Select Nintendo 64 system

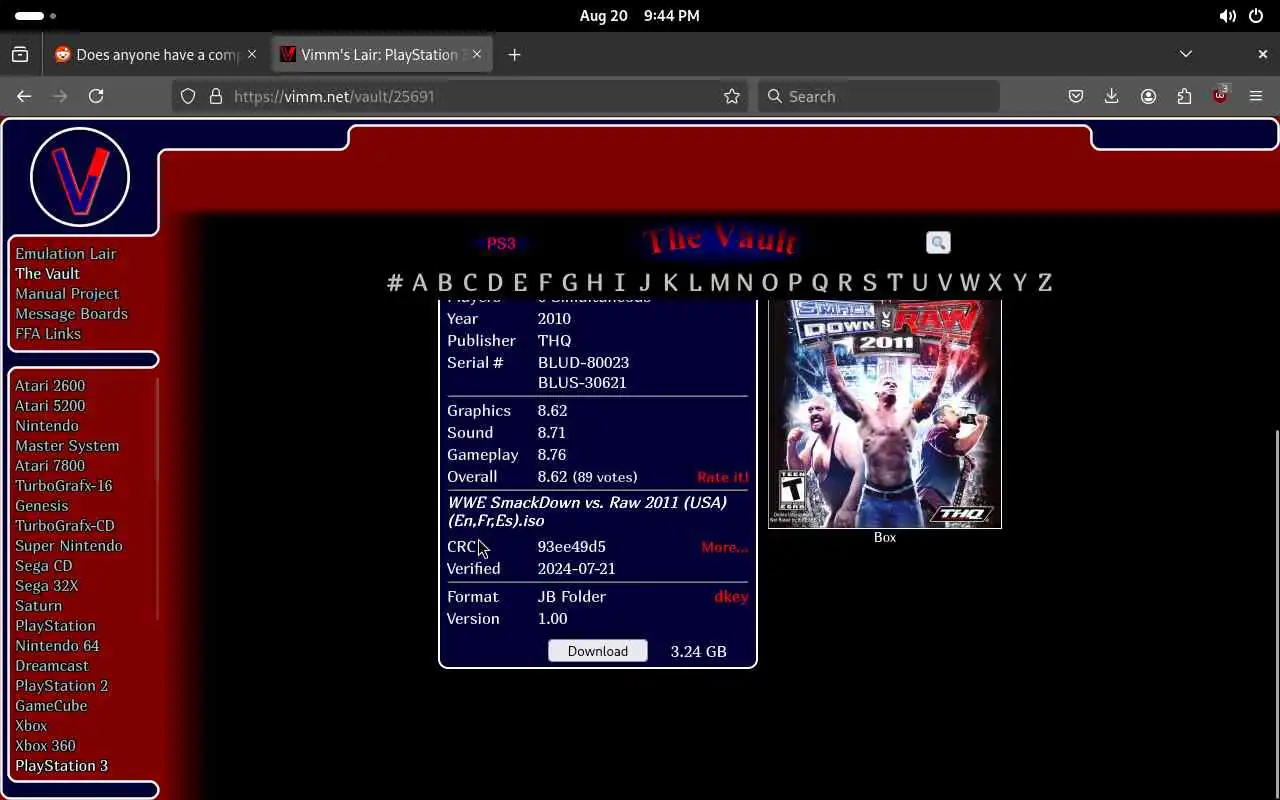(57, 646)
